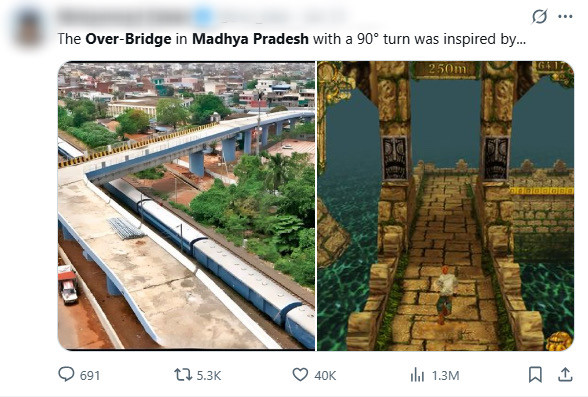Open the Grok explain-this-post icon
The height and width of the screenshot is (397, 588).
click(539, 16)
